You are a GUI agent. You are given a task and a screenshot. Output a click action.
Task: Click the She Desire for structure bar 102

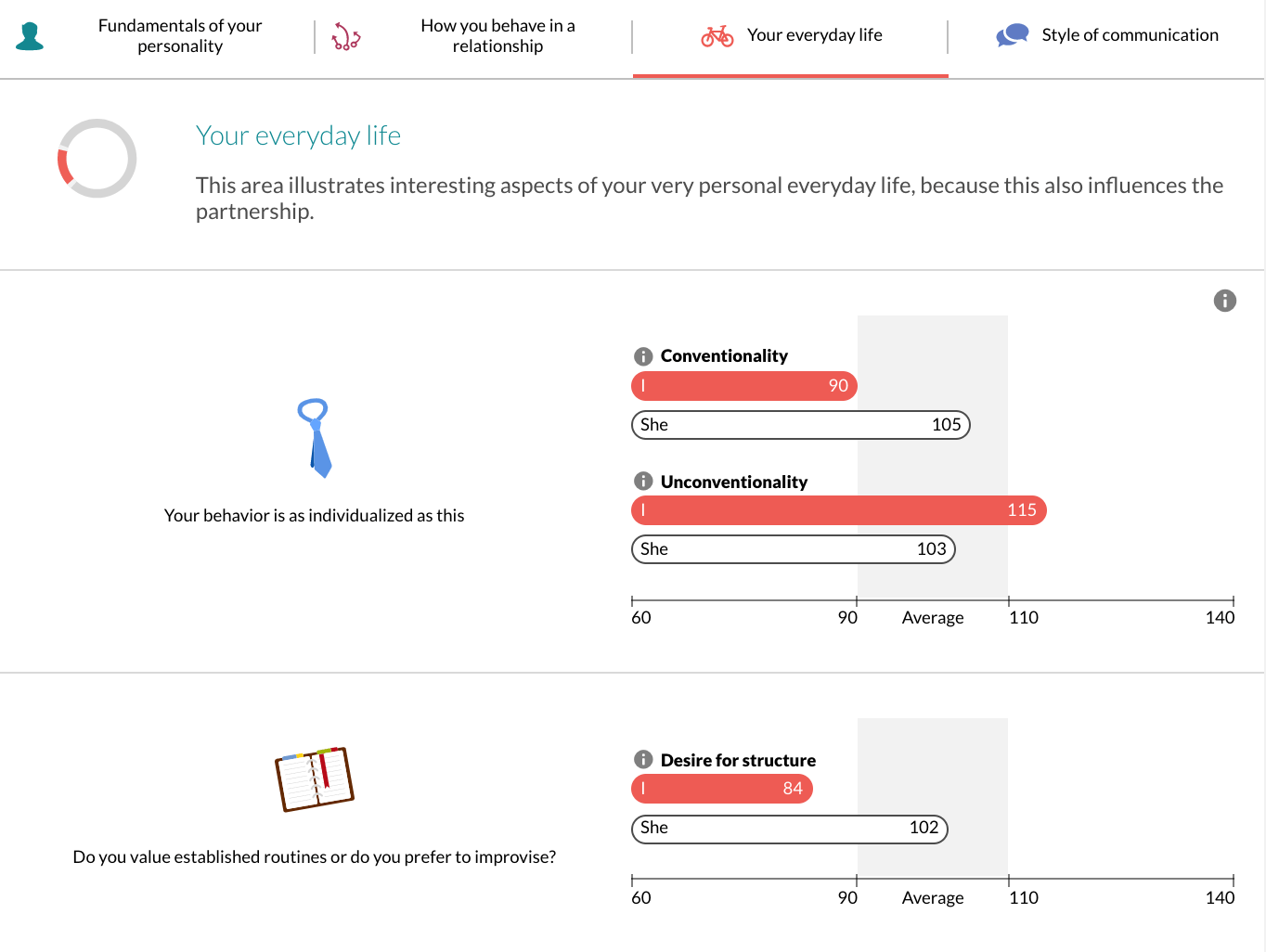click(x=789, y=829)
